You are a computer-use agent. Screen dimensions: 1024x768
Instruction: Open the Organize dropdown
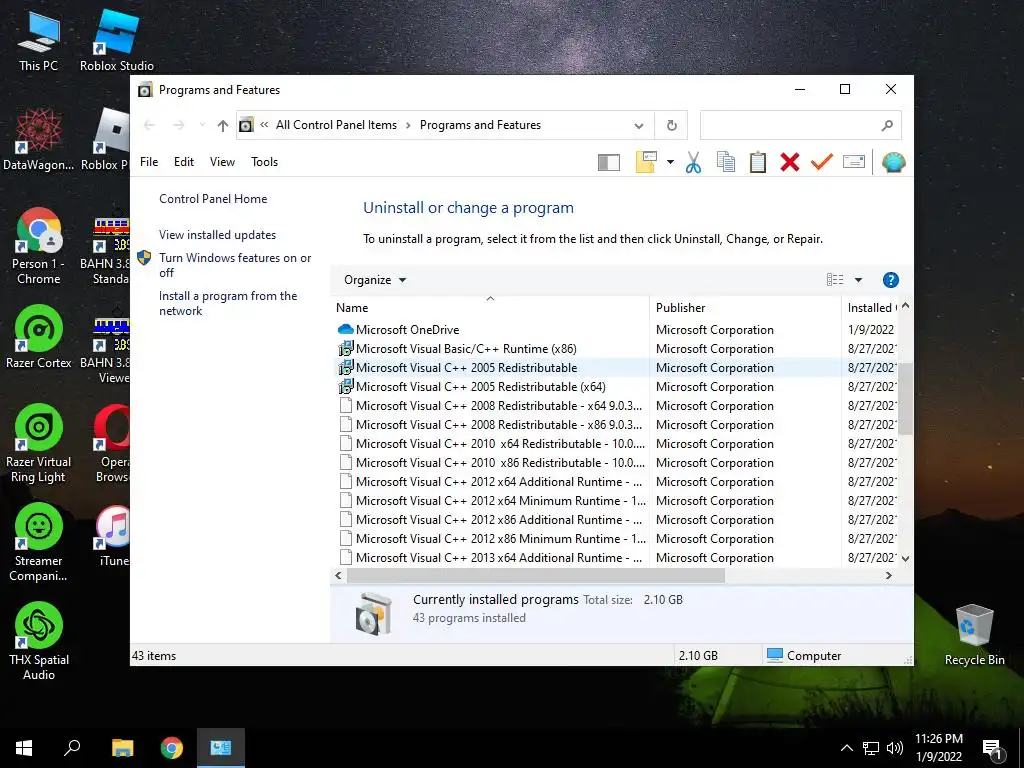click(375, 280)
